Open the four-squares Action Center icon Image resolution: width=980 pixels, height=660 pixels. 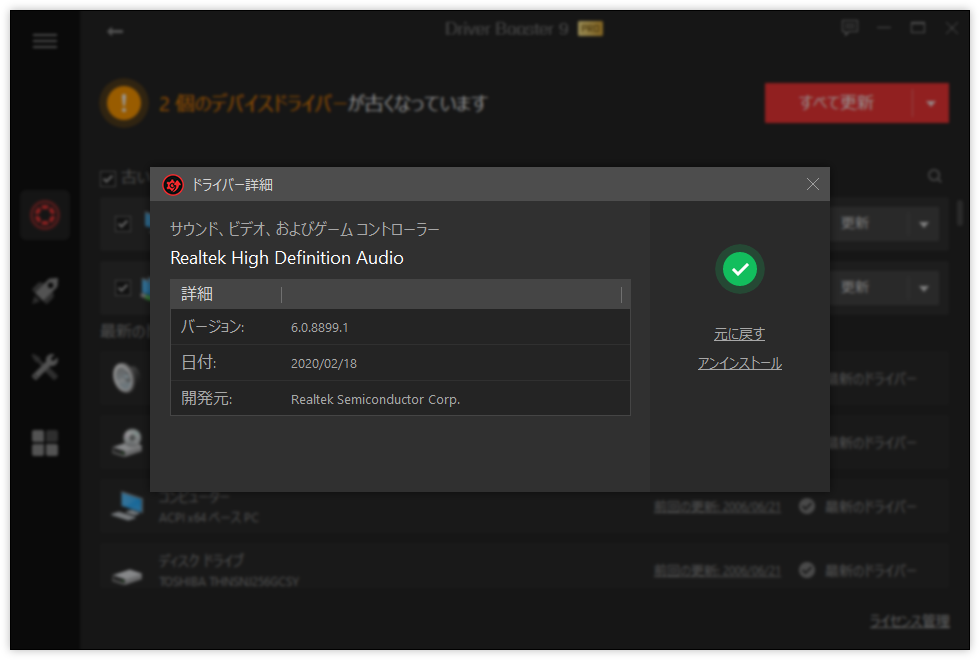coord(45,443)
